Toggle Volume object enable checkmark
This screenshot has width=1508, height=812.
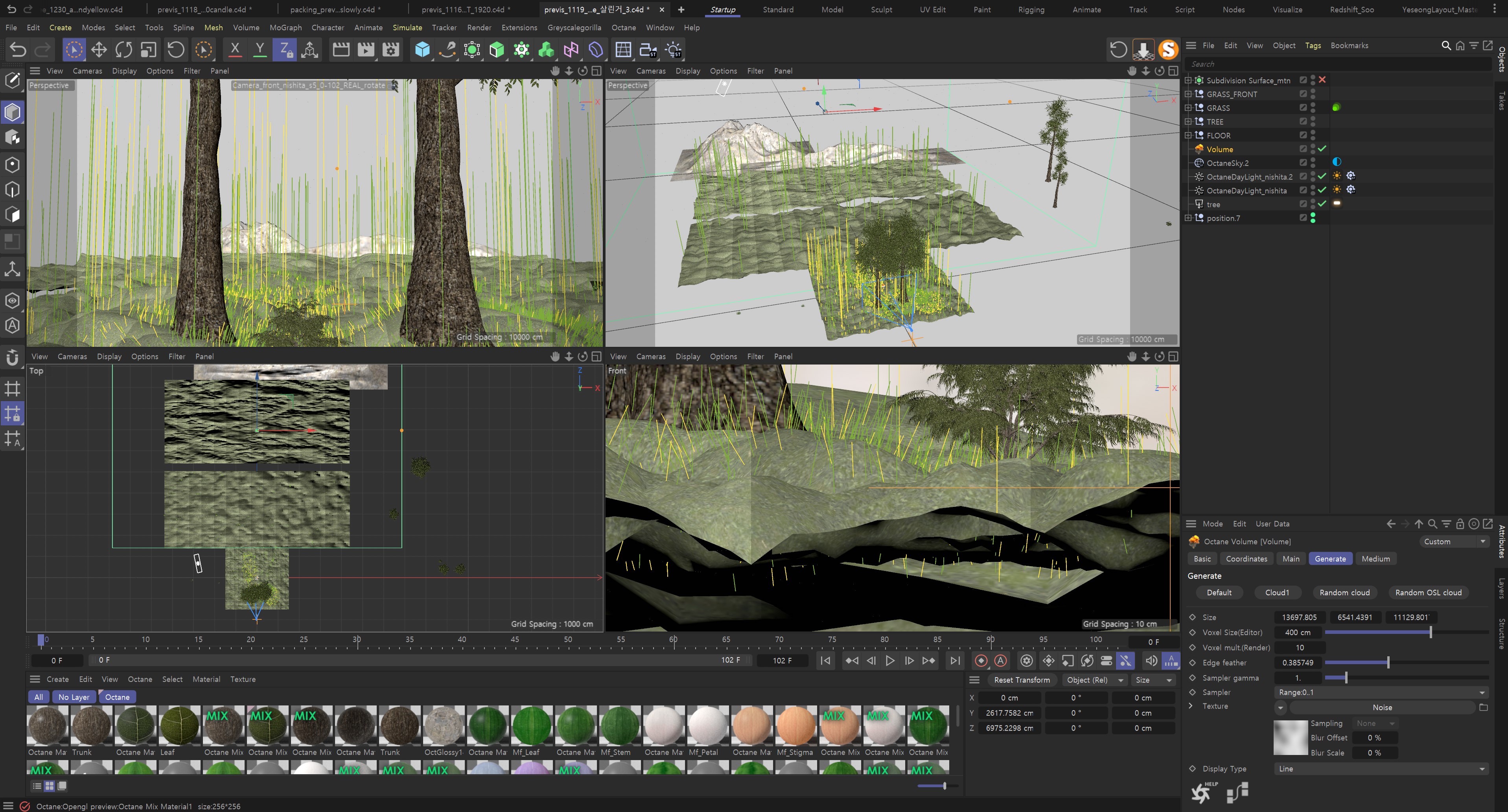[1322, 149]
